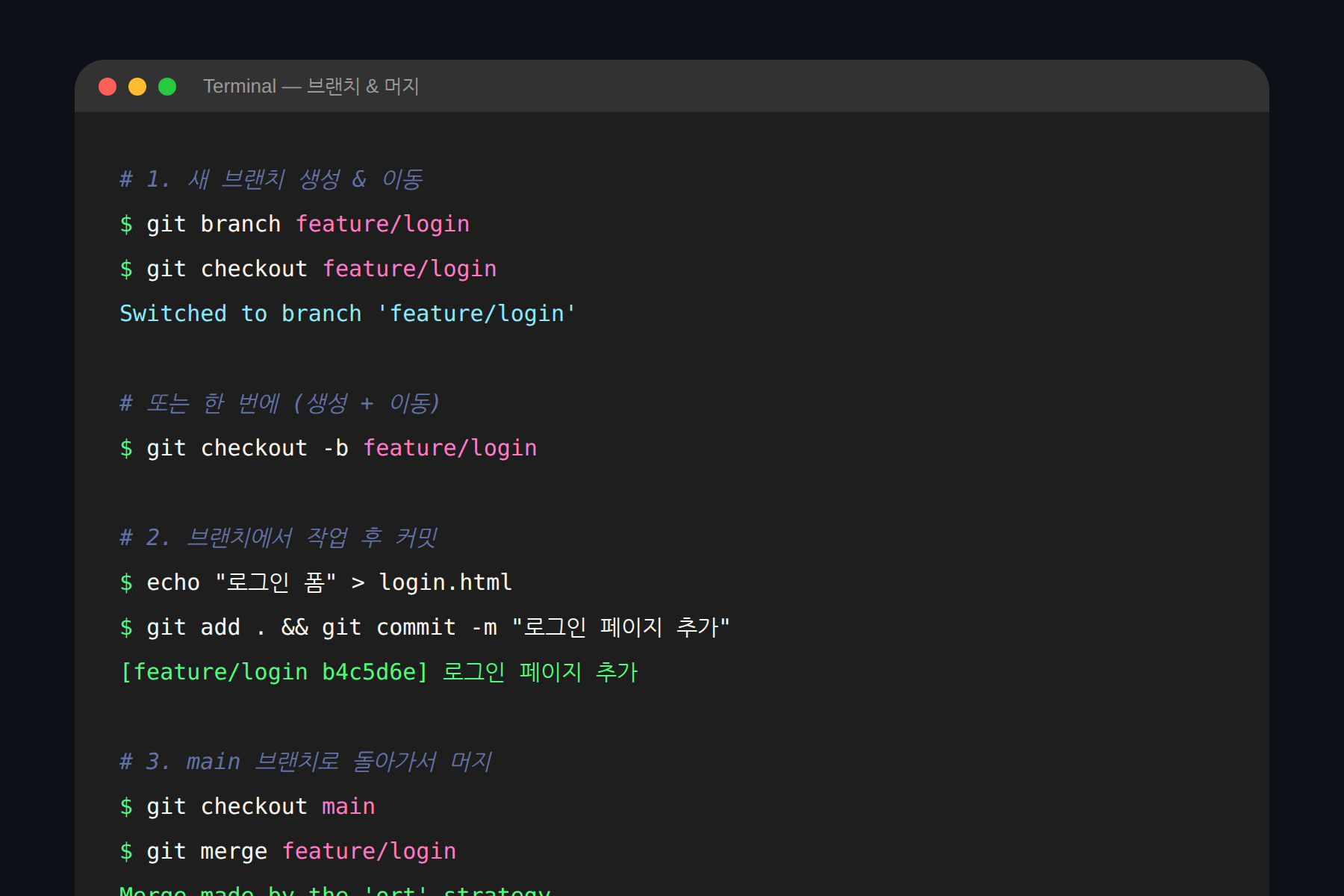1344x896 pixels.
Task: Select the git checkout -b feature/login command
Action: [329, 447]
